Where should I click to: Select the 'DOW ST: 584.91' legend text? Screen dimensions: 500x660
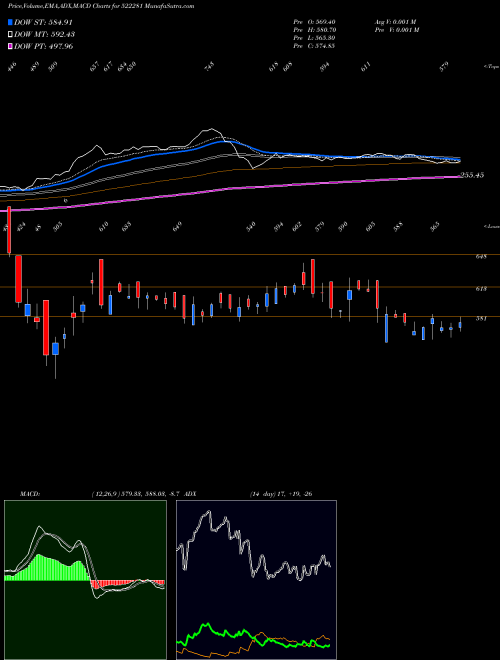tap(44, 22)
